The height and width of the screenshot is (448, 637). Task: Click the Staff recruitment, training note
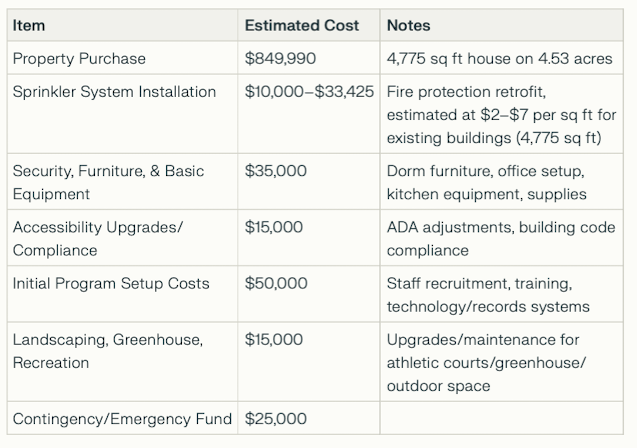coord(502,294)
